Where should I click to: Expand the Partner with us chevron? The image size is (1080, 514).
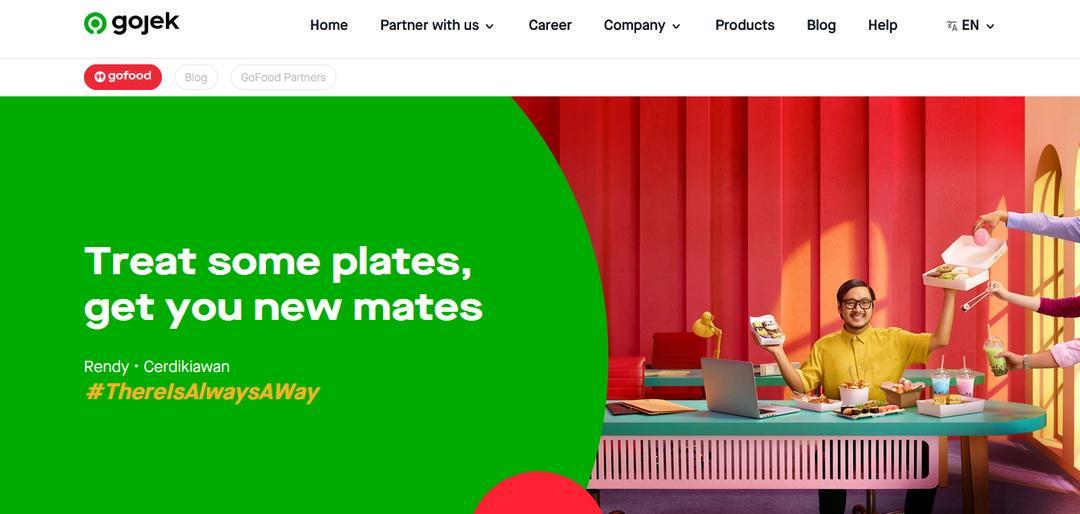(490, 26)
